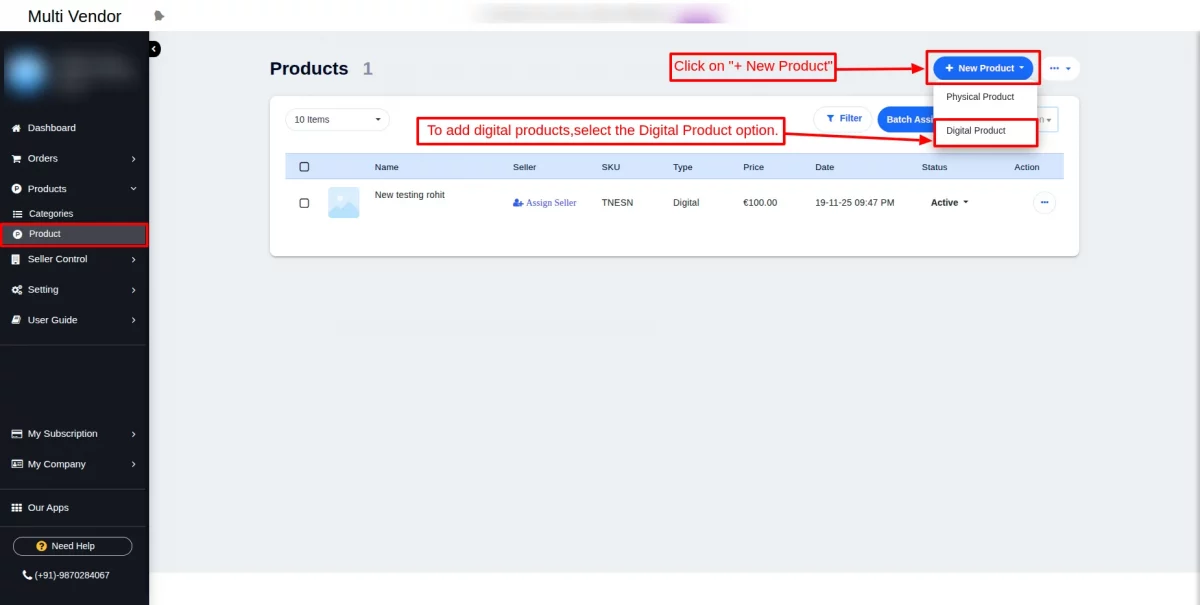Expand the User Guide submenu
The image size is (1200, 605).
[133, 320]
